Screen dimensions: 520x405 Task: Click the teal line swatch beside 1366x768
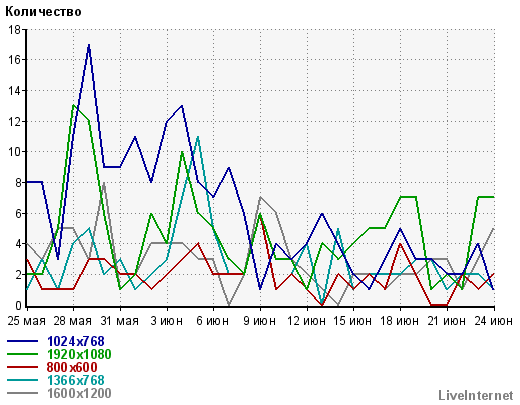point(22,380)
